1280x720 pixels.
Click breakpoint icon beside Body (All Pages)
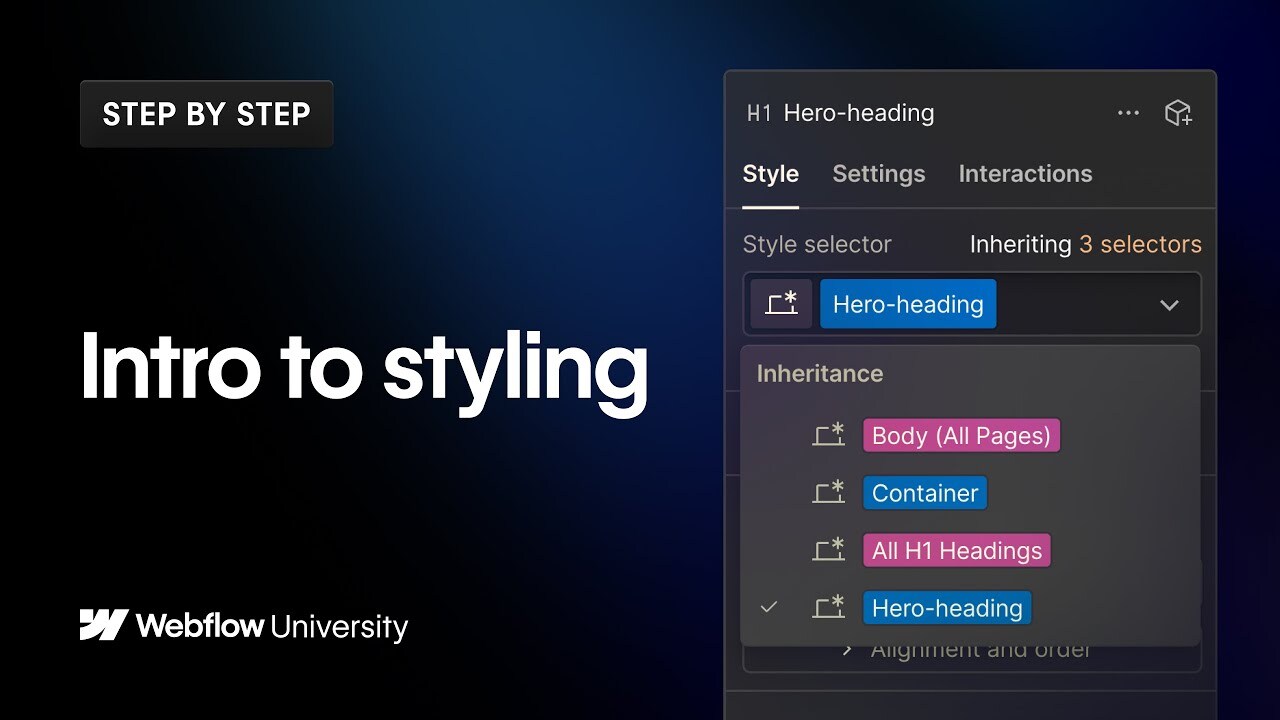click(828, 435)
